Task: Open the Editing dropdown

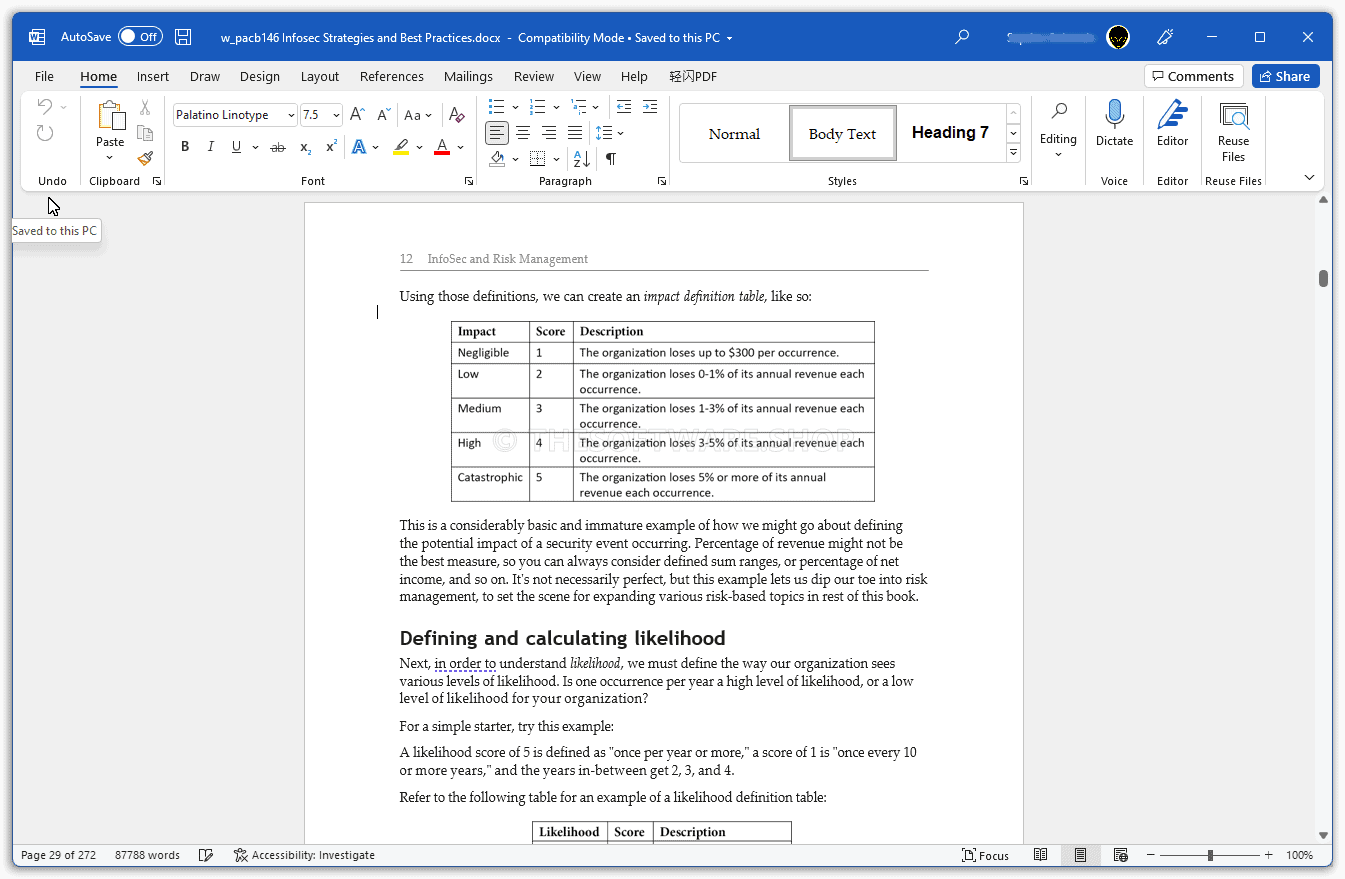Action: pyautogui.click(x=1058, y=130)
